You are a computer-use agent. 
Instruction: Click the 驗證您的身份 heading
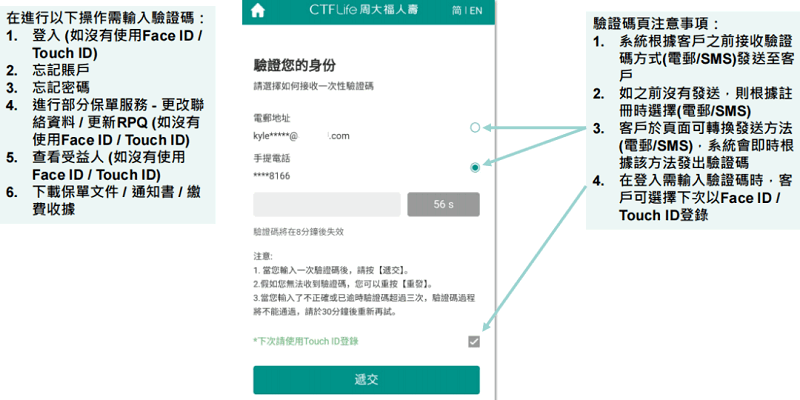point(291,64)
